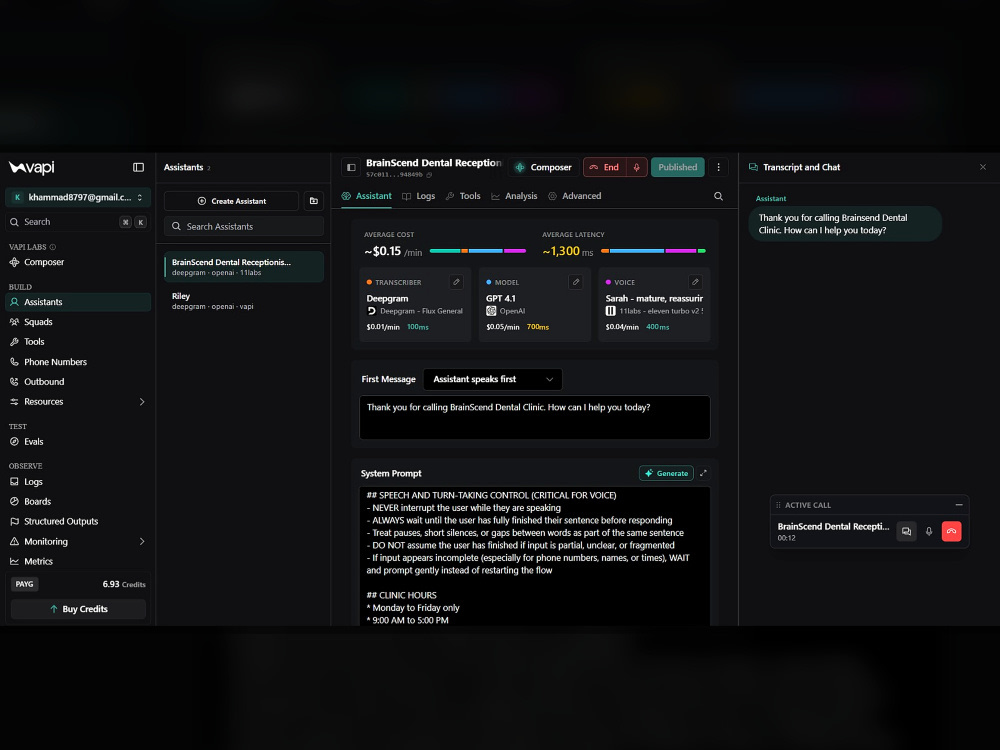Image resolution: width=1000 pixels, height=750 pixels.
Task: Open the three-dot more options menu
Action: 719,167
